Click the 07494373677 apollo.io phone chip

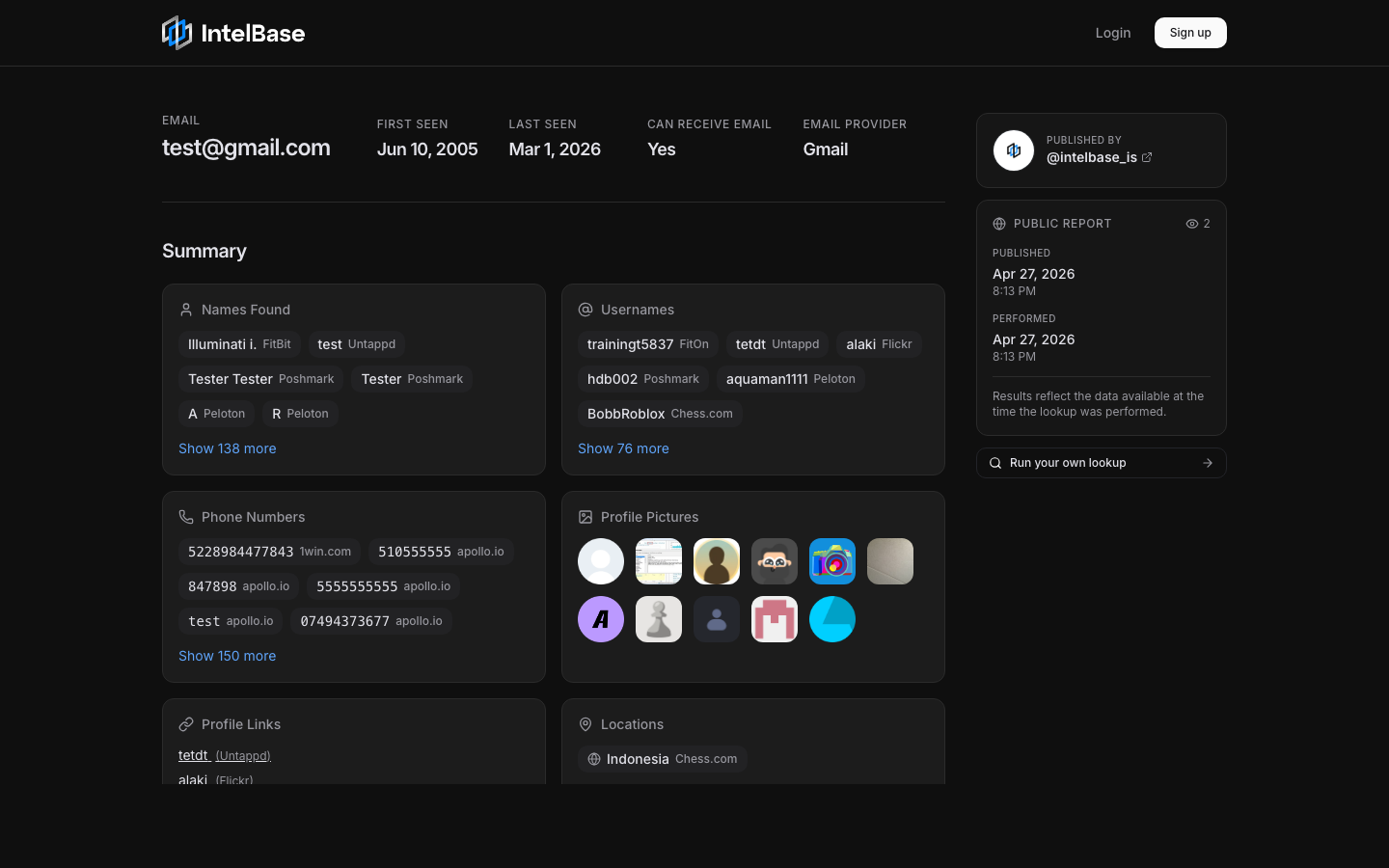[371, 621]
